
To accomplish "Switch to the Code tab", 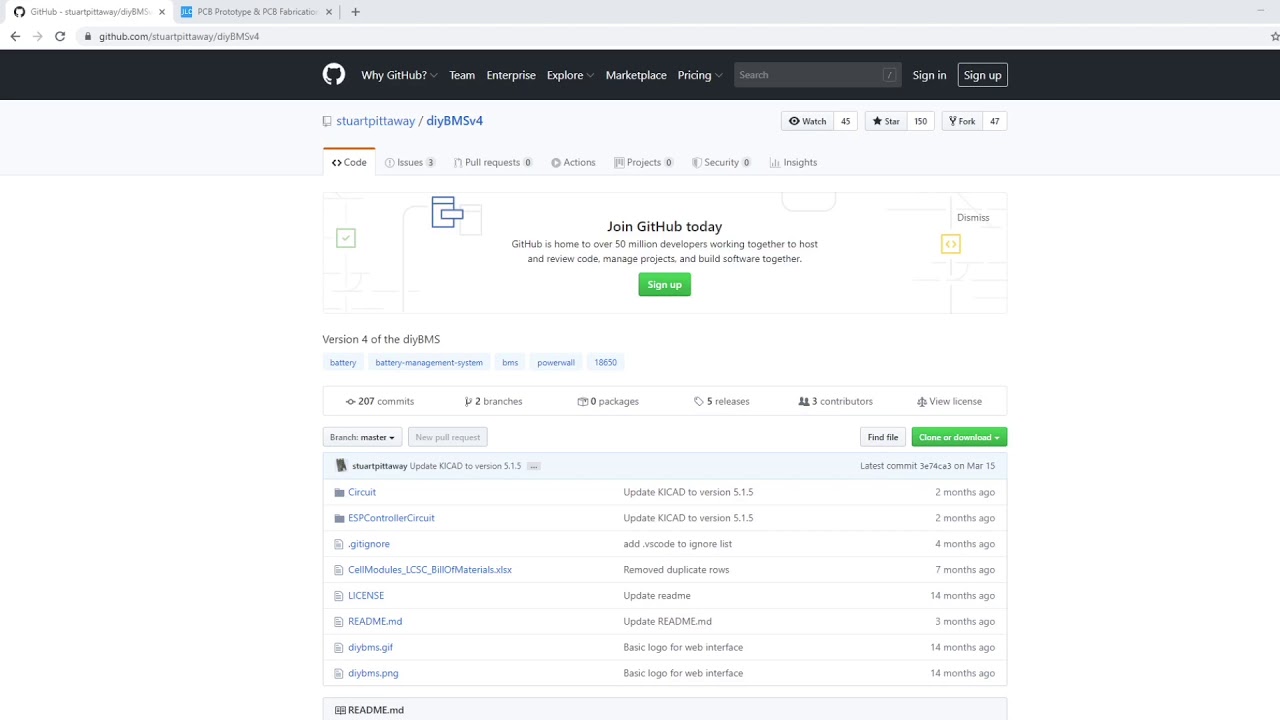I will point(349,162).
